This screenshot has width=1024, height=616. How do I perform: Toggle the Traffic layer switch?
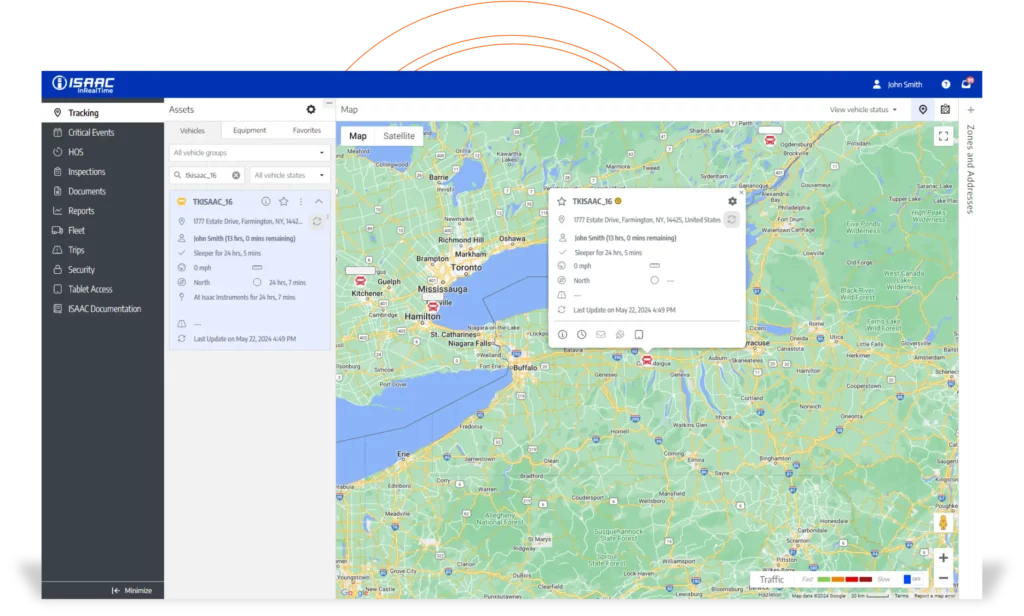coord(912,579)
